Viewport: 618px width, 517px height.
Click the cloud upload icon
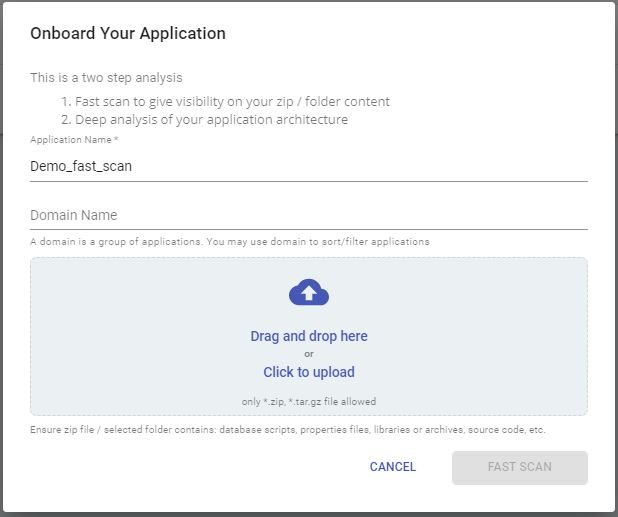click(309, 292)
